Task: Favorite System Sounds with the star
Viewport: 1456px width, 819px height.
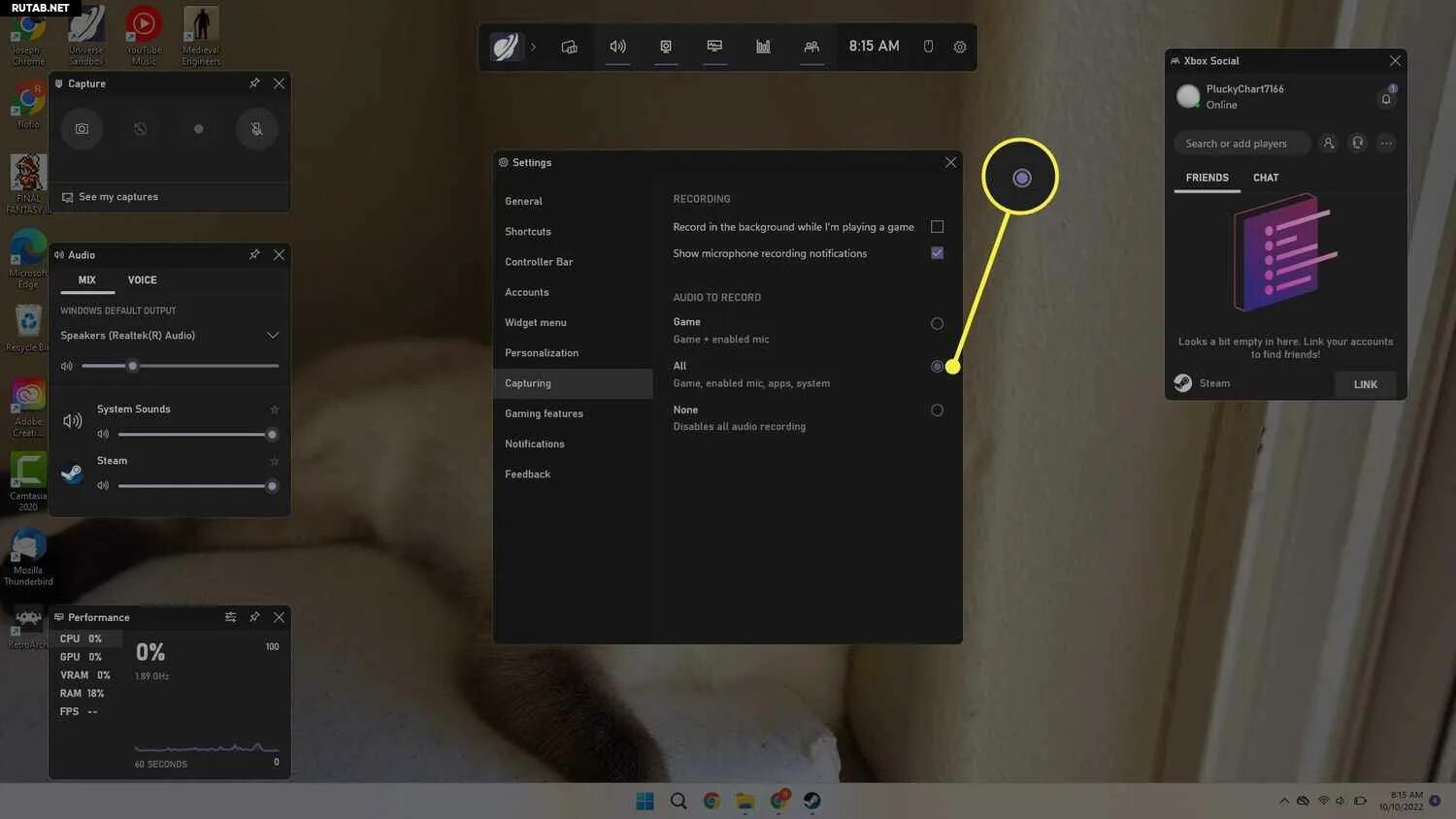Action: coord(274,409)
